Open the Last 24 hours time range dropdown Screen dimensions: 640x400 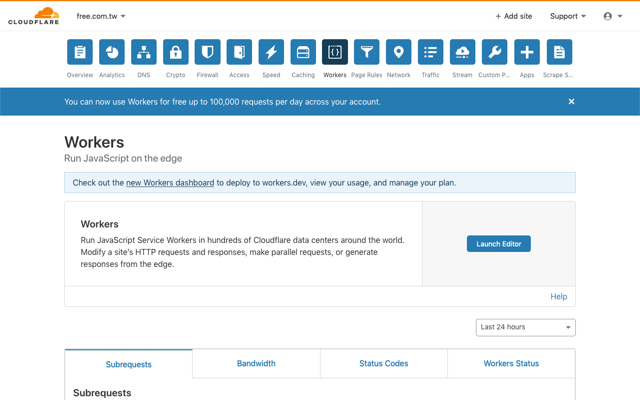point(526,327)
